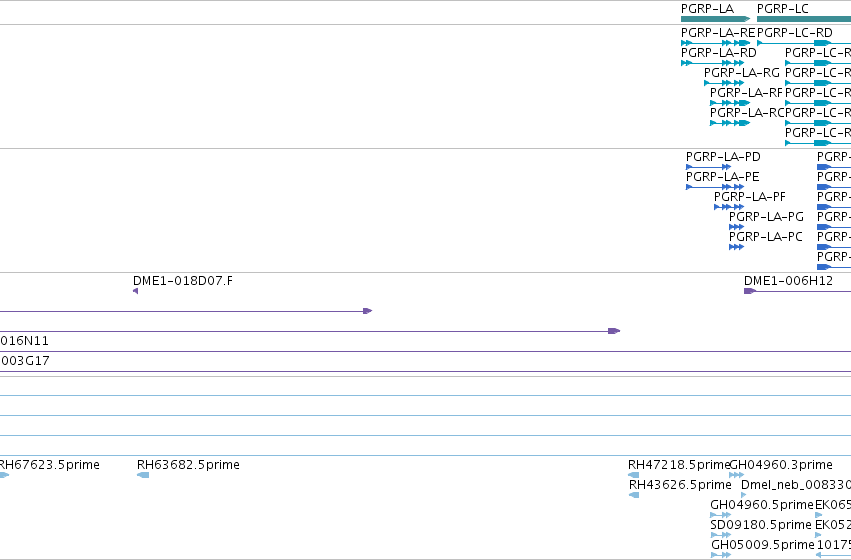
Task: Click the GH04960.5prime EST label
Action: click(x=762, y=505)
